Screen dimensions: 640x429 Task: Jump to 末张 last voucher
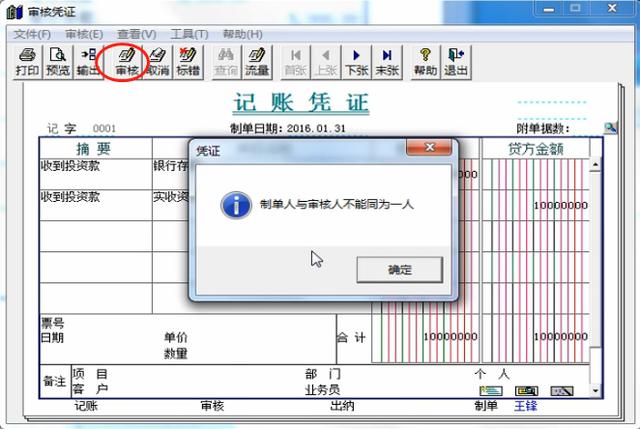(387, 62)
